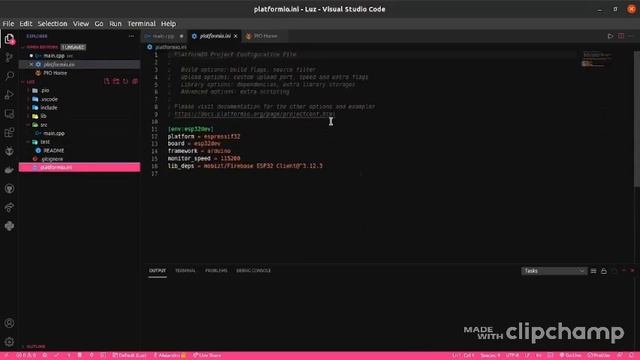
Task: Open the Search view in activity bar
Action: 9,76
